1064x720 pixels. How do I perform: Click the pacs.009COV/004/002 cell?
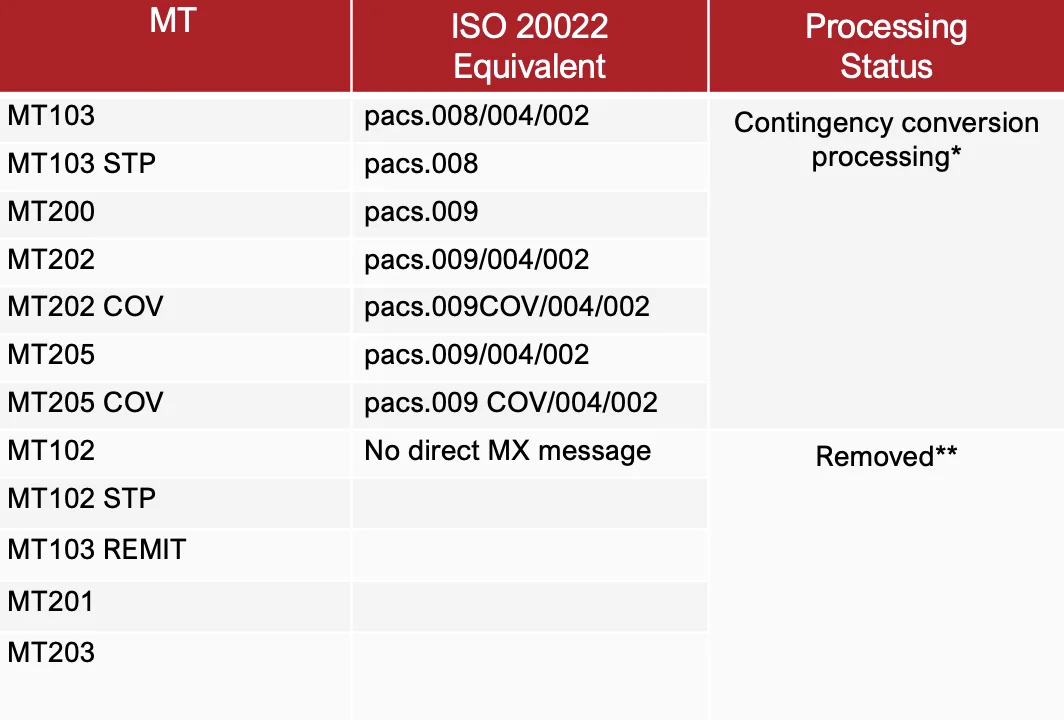click(x=507, y=306)
